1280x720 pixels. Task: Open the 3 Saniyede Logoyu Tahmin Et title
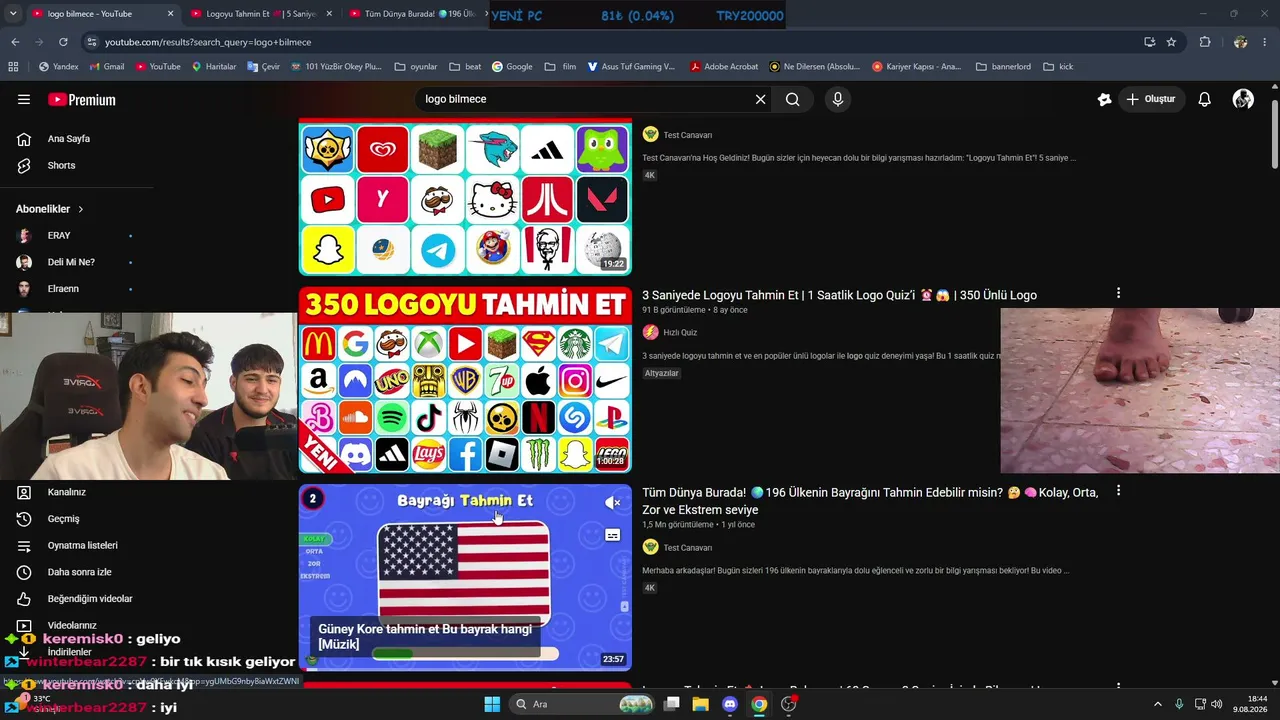pos(839,295)
